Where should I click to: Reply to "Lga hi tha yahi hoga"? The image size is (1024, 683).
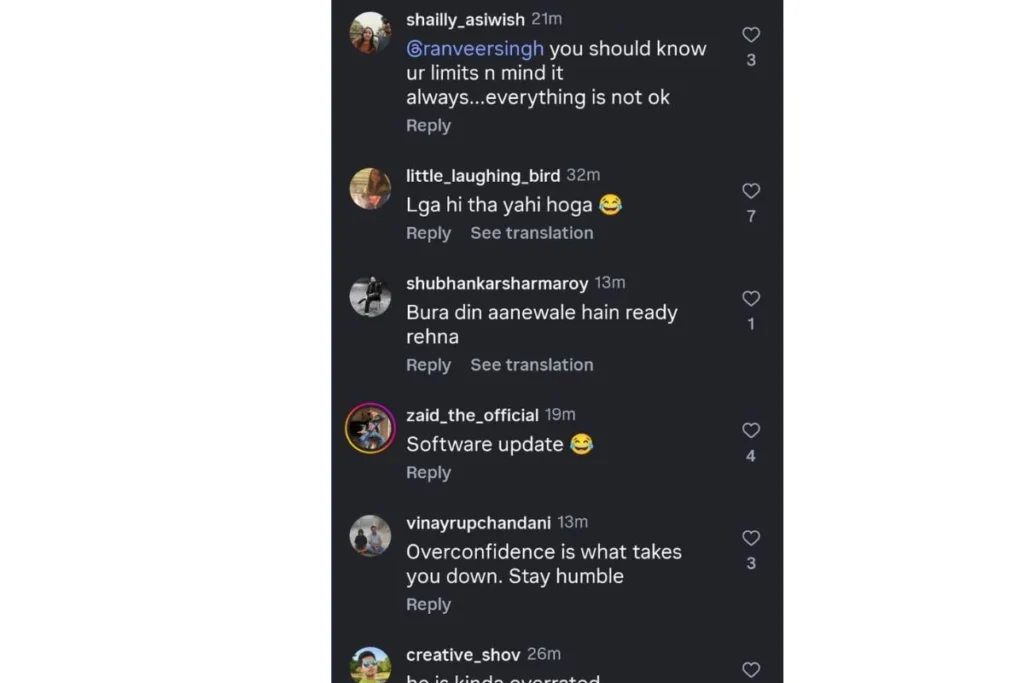click(x=428, y=233)
